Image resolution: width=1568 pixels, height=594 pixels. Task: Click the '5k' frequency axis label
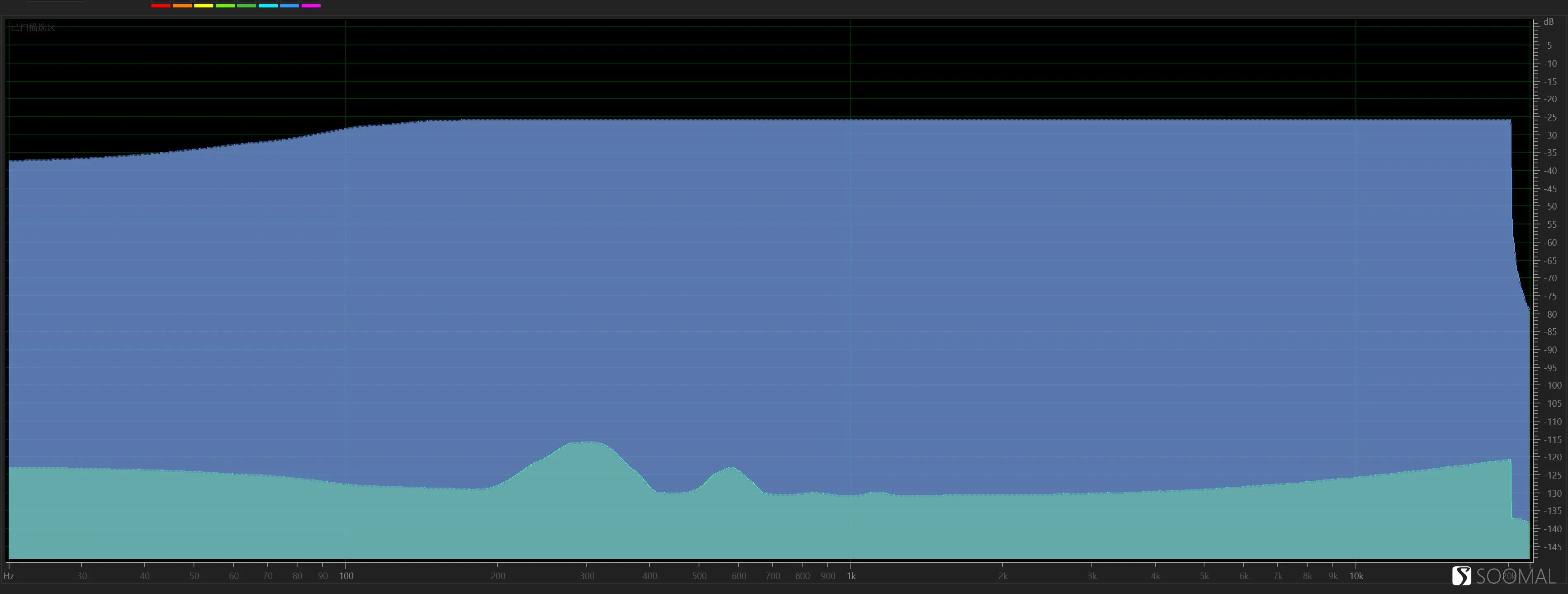tap(1204, 576)
